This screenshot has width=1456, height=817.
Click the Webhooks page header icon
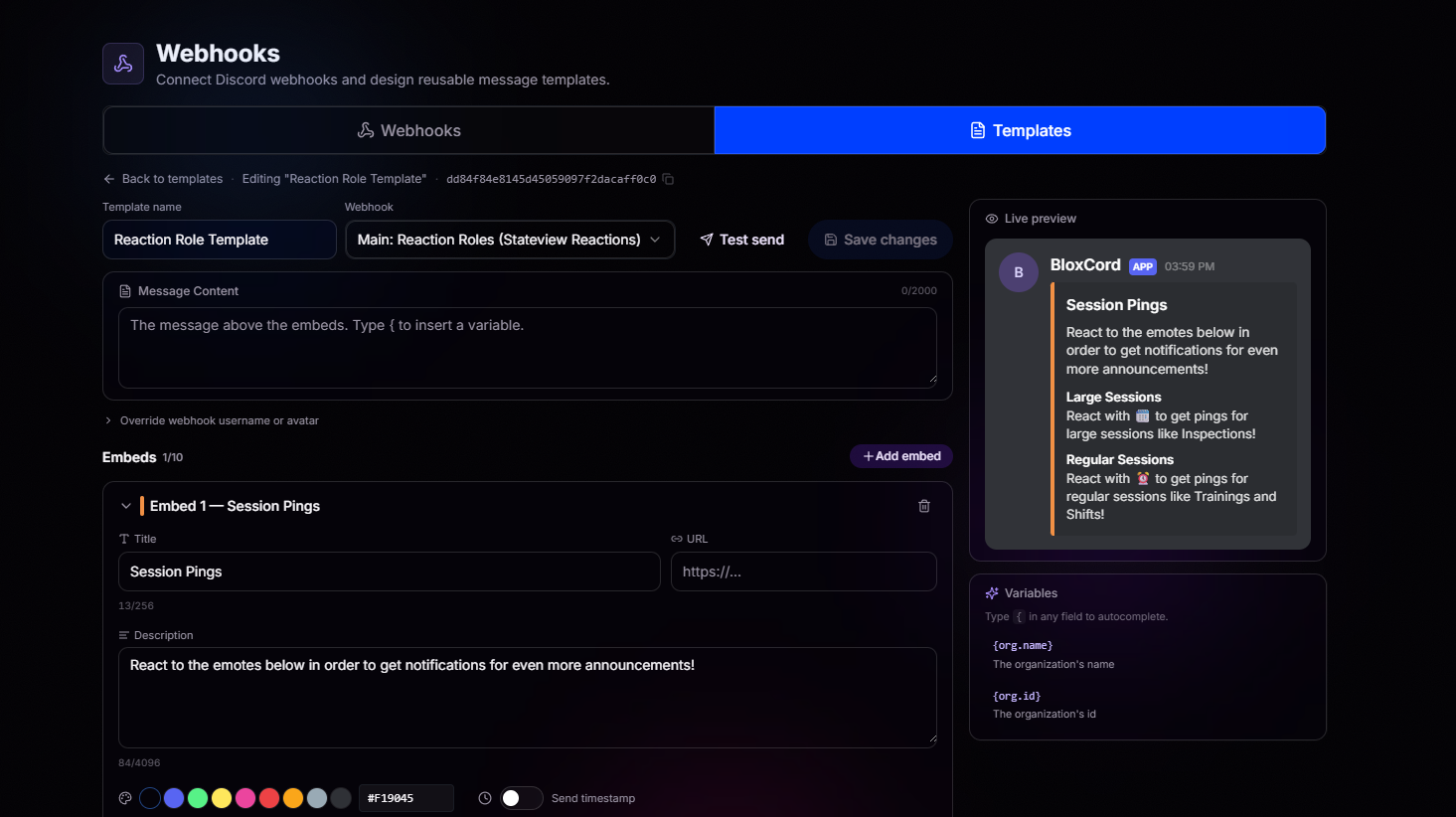pyautogui.click(x=123, y=64)
